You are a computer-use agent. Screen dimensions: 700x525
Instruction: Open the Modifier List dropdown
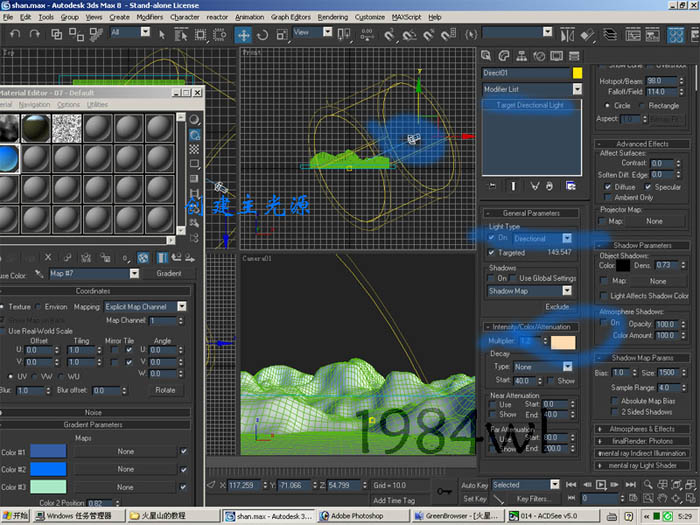click(x=577, y=89)
